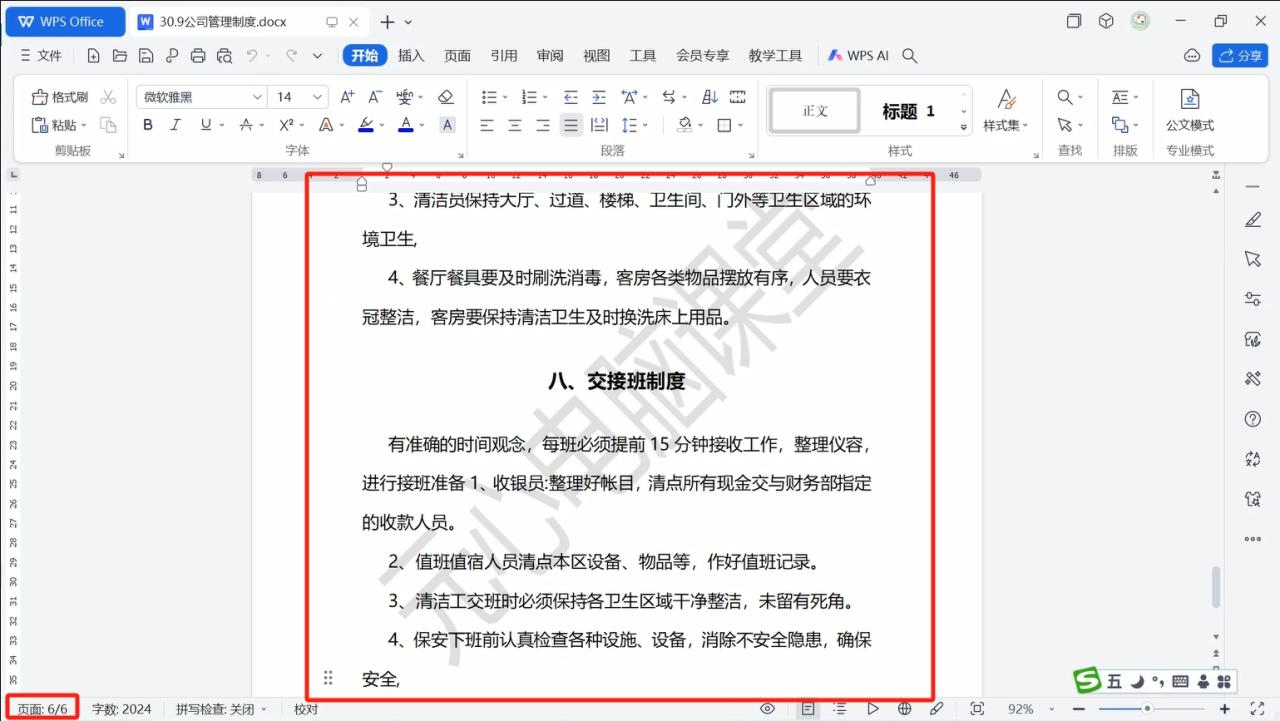Expand the line spacing dropdown arrow
Image resolution: width=1280 pixels, height=721 pixels.
click(x=645, y=125)
